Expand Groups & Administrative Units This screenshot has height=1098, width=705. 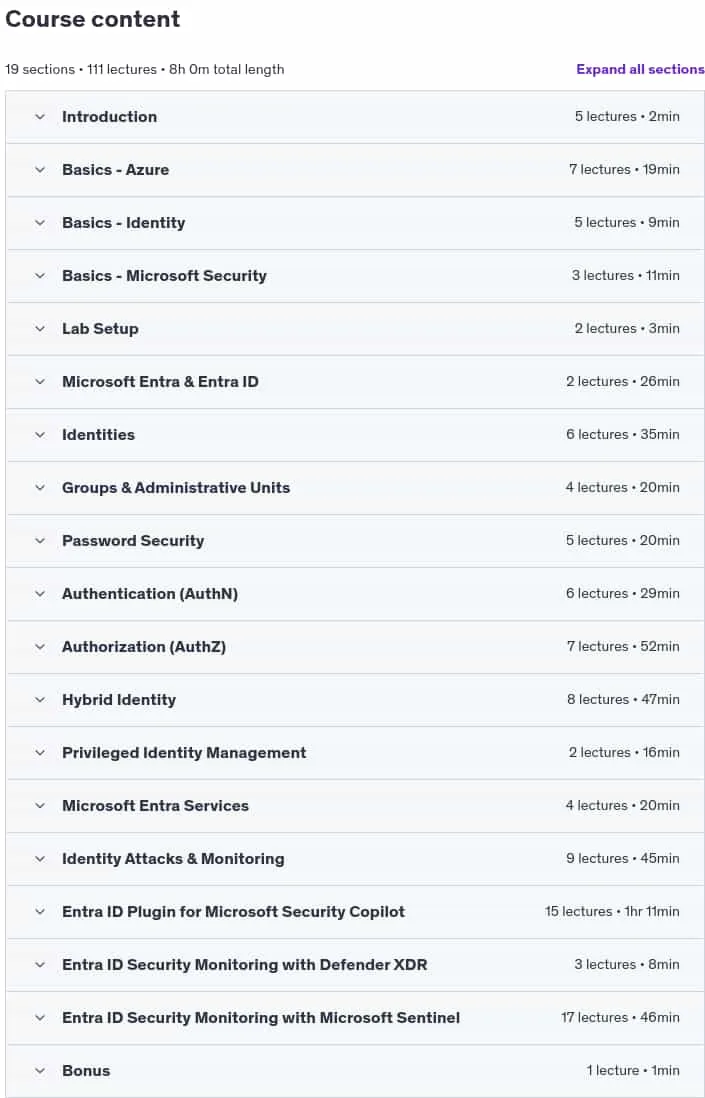355,488
